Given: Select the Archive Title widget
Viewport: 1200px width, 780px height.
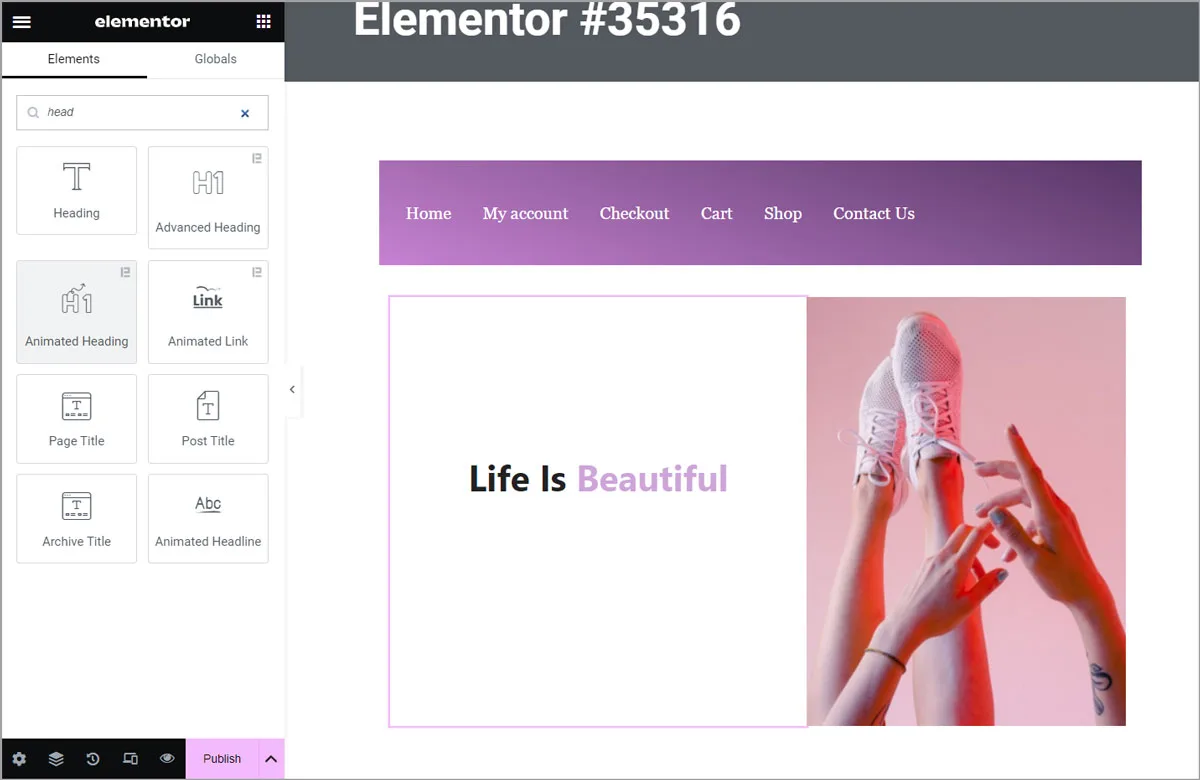Looking at the screenshot, I should 77,519.
